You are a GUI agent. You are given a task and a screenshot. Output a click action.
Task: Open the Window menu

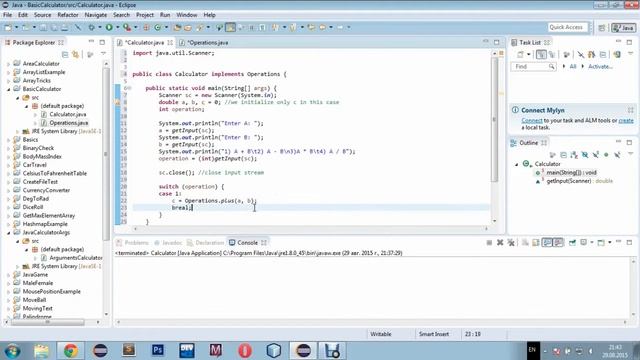tap(187, 15)
